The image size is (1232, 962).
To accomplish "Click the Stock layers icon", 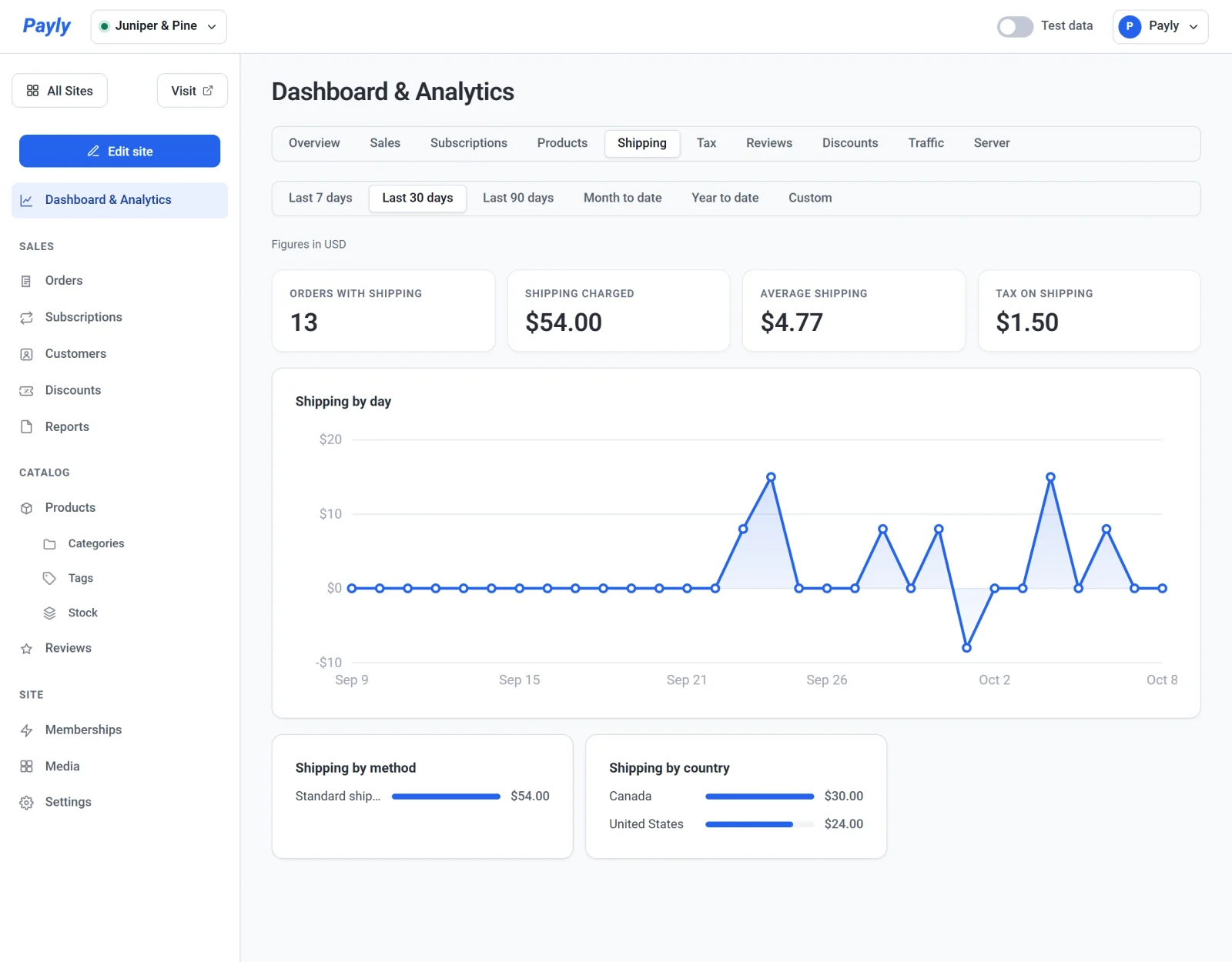I will pyautogui.click(x=49, y=613).
